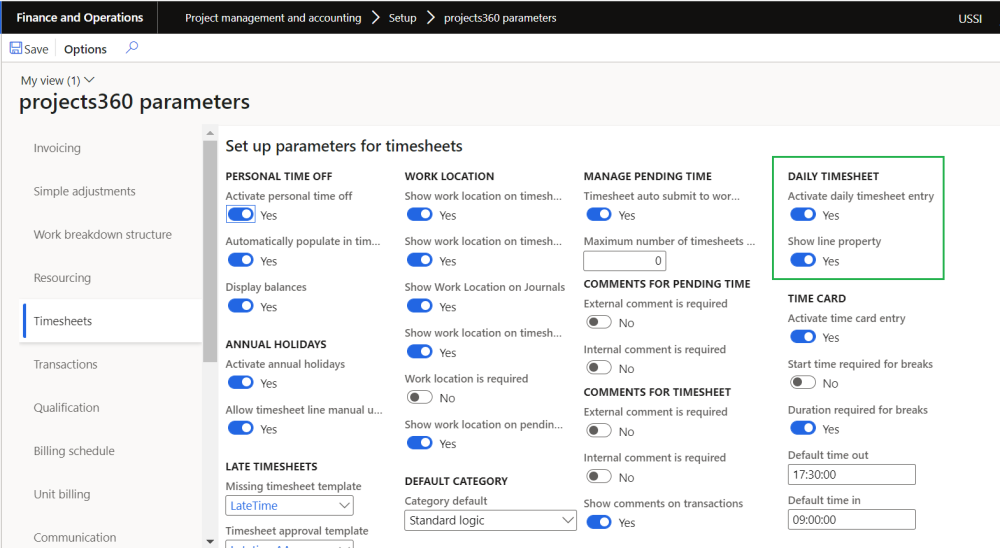Click Project management and accounting breadcrumb
The width and height of the screenshot is (1000, 548).
[273, 18]
